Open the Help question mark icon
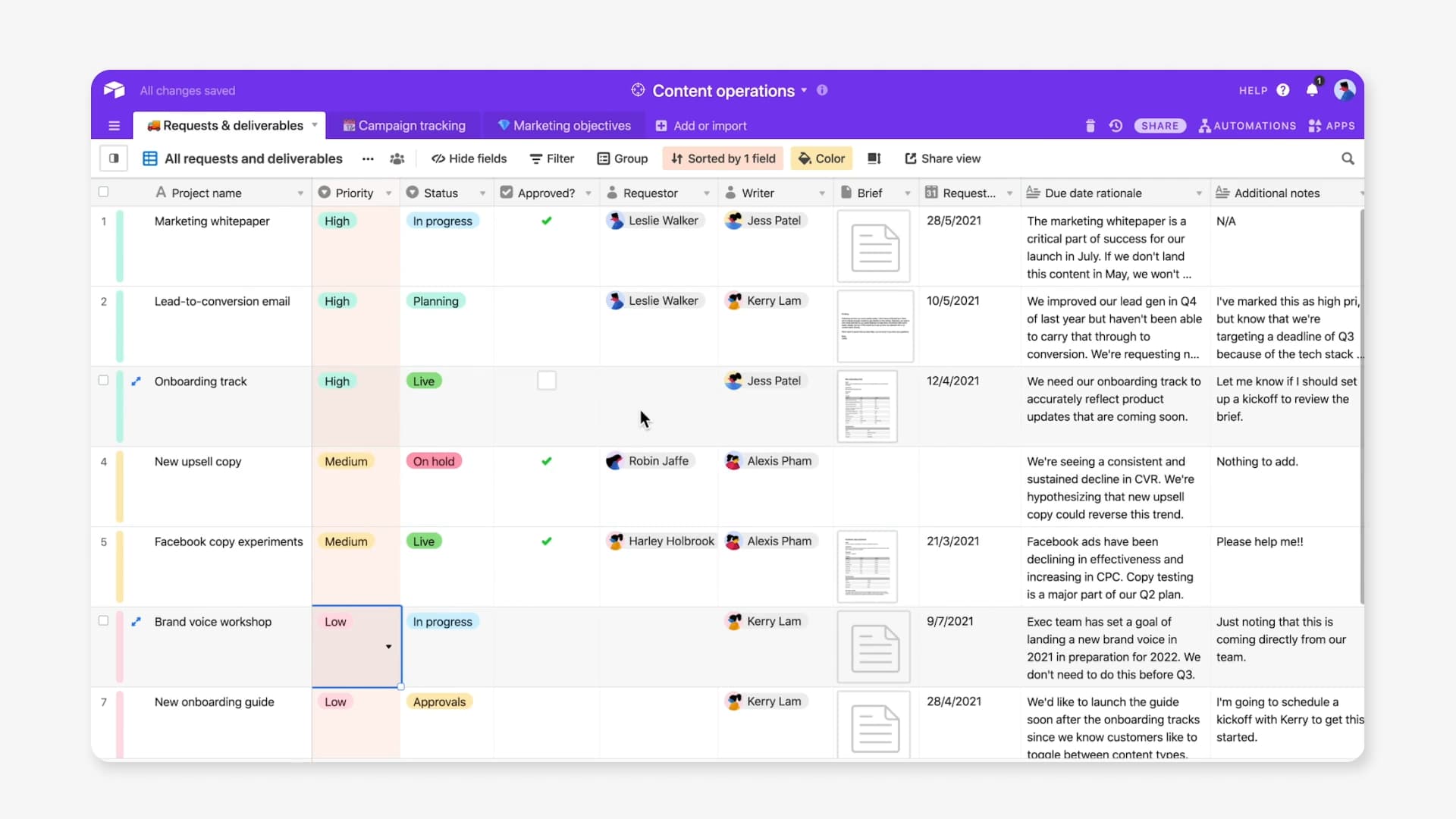1456x819 pixels. click(x=1283, y=90)
